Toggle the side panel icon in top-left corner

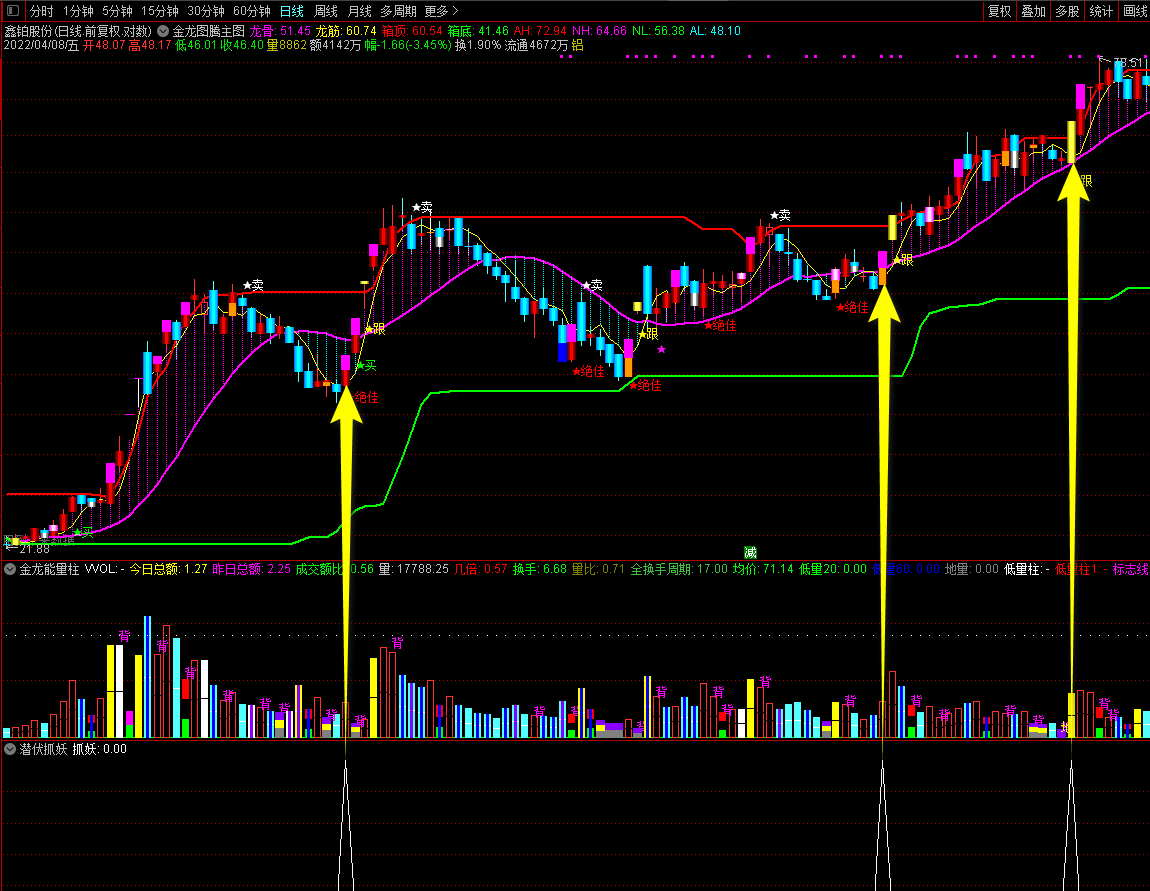[x=12, y=10]
